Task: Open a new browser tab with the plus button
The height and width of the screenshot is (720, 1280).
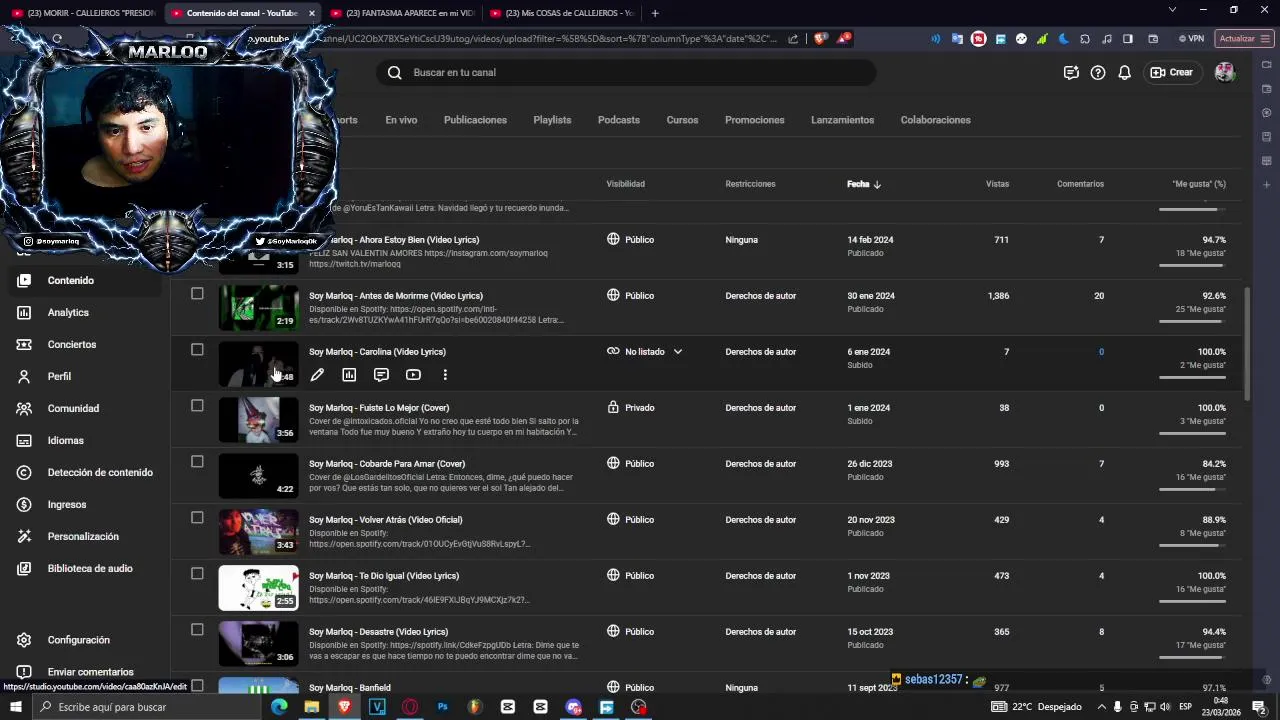Action: [x=655, y=13]
